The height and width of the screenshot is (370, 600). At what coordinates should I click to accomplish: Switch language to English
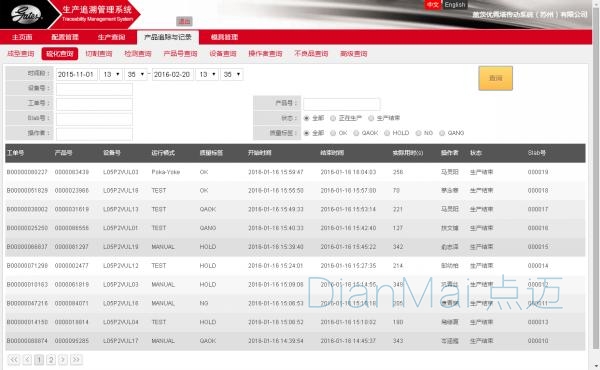click(x=455, y=5)
